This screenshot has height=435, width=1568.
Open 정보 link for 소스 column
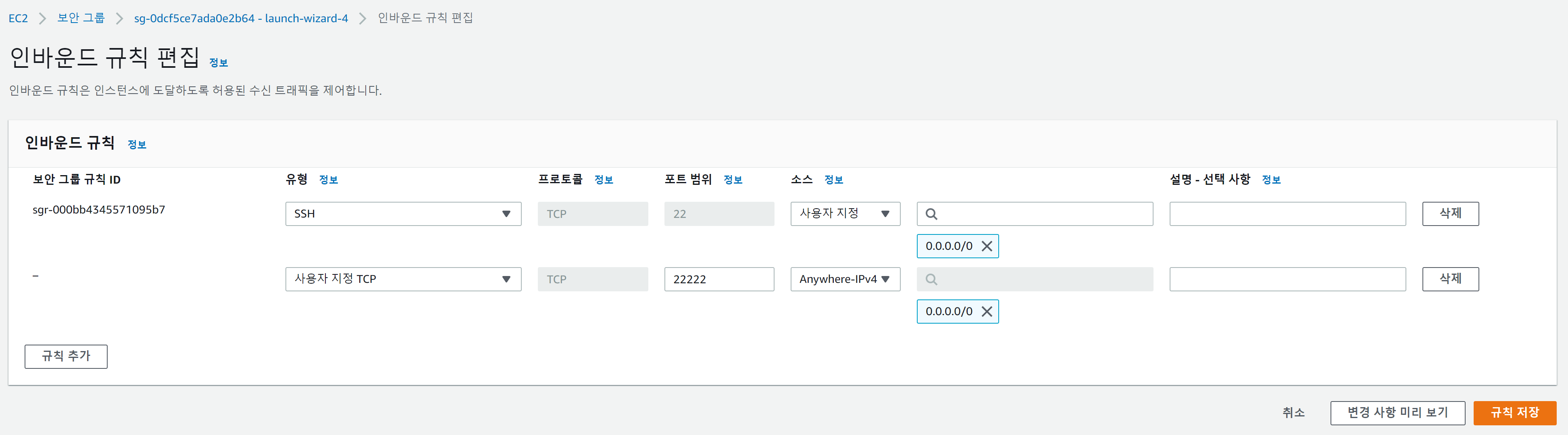(x=834, y=180)
